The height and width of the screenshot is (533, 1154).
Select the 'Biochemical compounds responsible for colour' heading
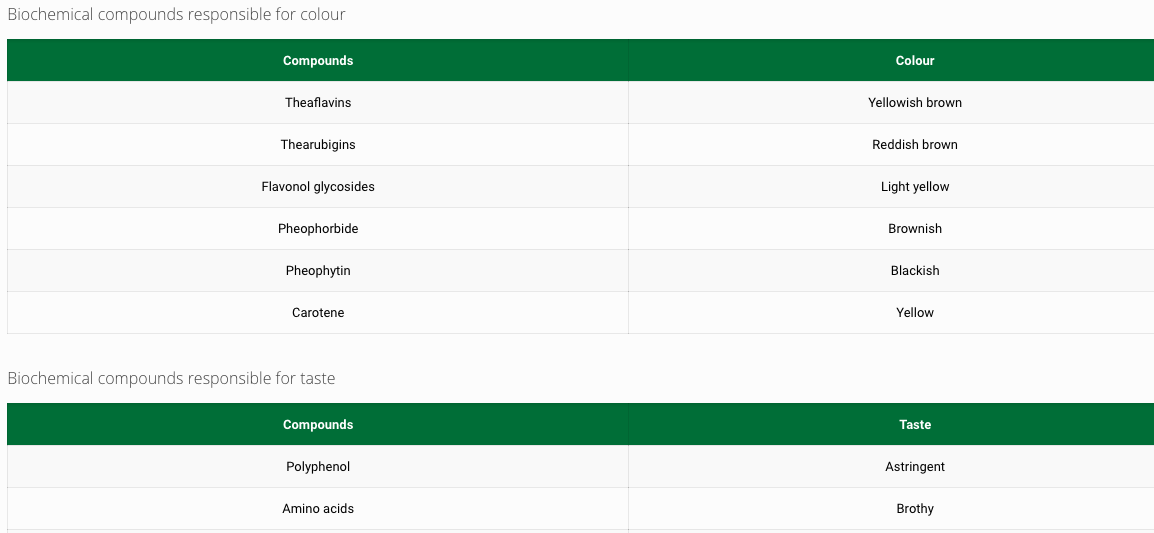pos(176,14)
